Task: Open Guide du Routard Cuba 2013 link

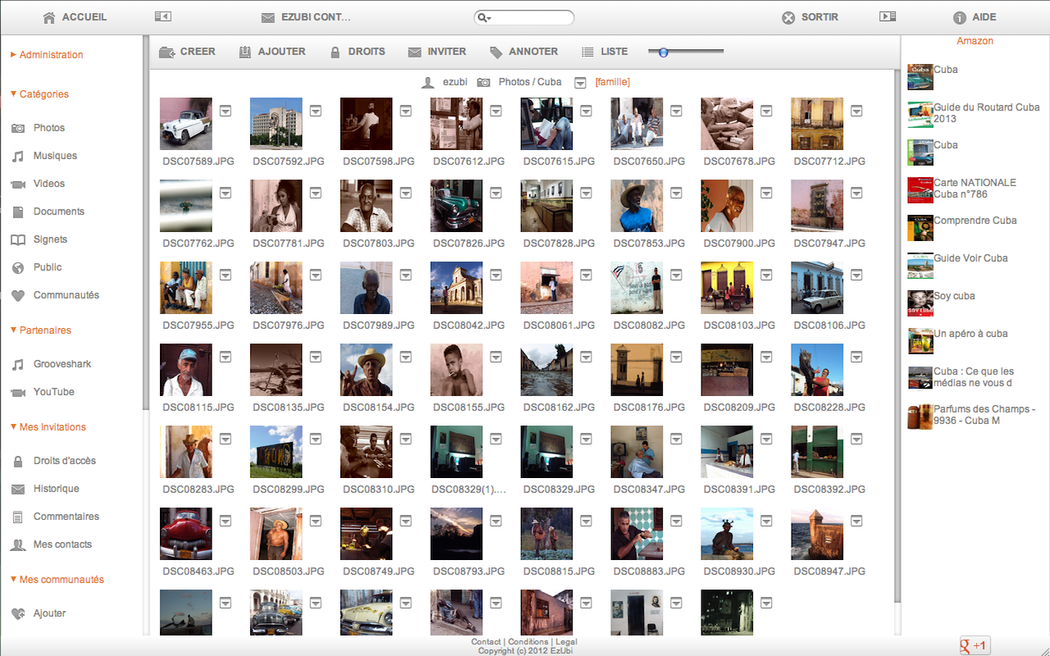Action: [985, 113]
